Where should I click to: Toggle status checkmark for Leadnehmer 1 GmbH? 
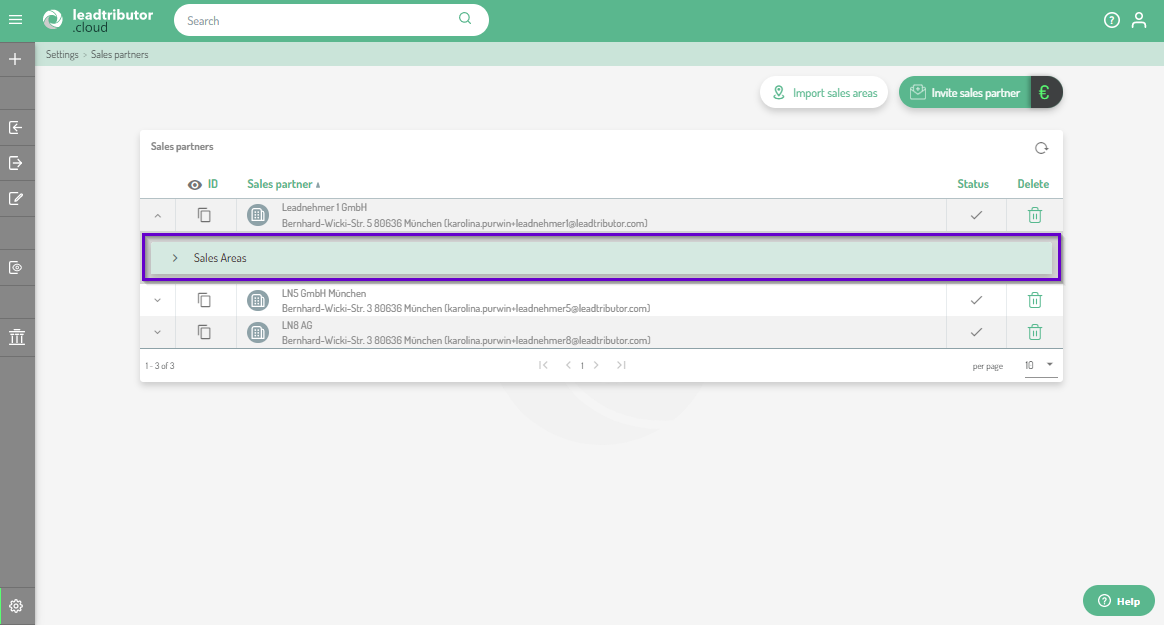point(976,215)
